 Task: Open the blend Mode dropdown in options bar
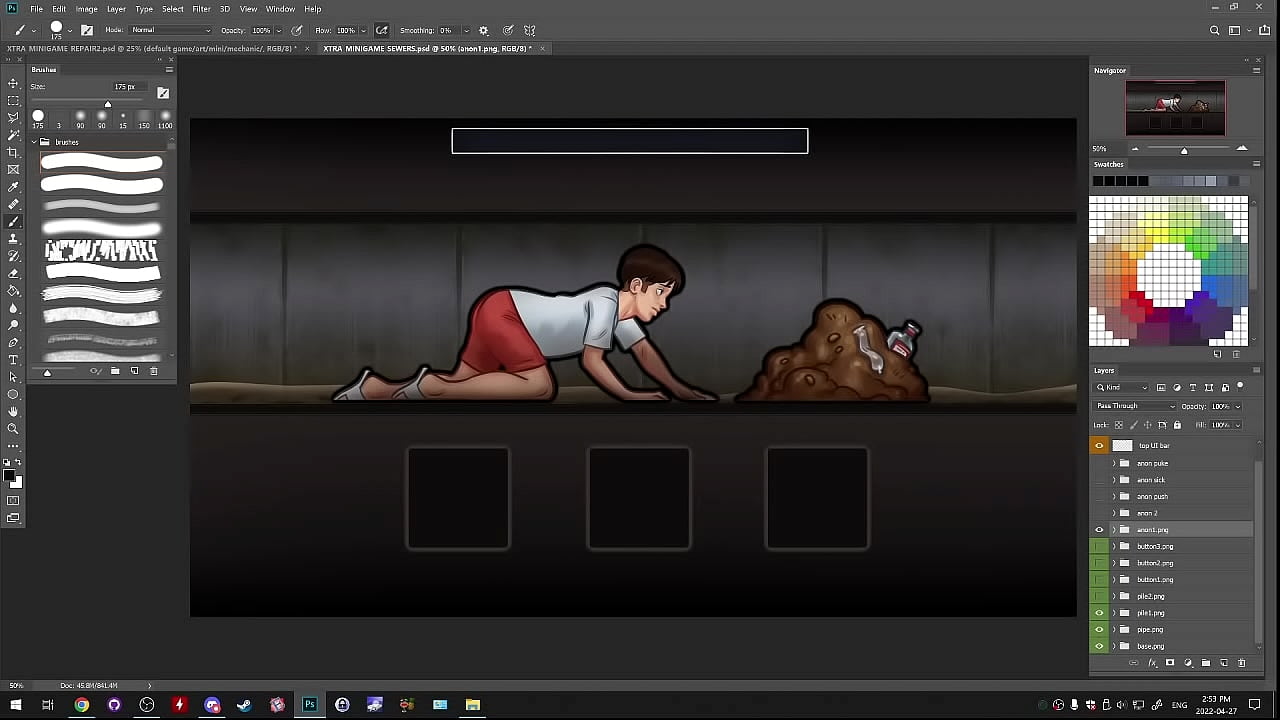(170, 30)
